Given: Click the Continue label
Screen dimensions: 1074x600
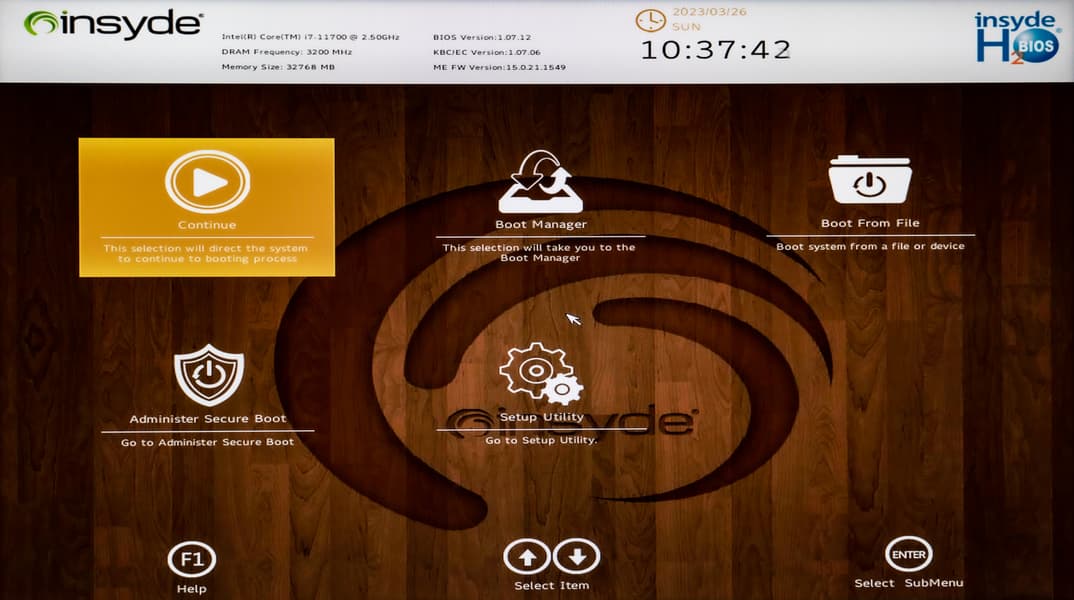Looking at the screenshot, I should (207, 225).
